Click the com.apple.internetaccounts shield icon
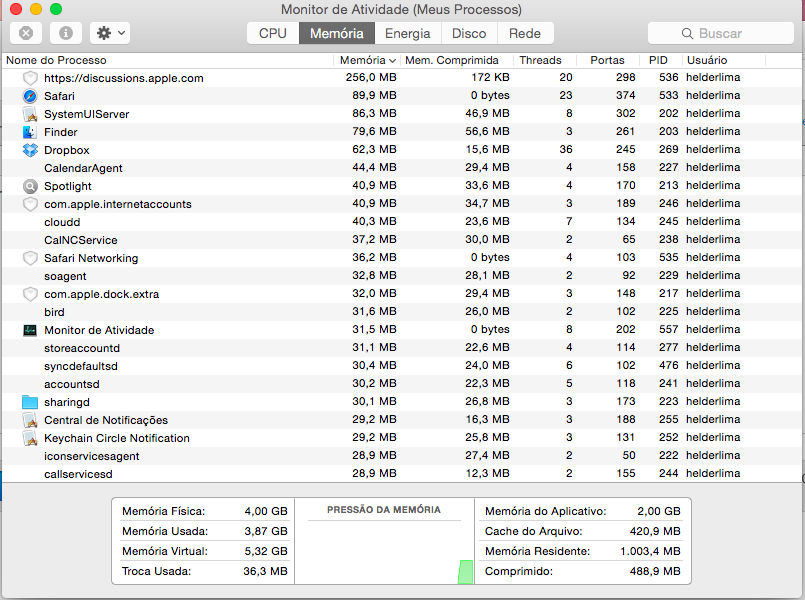Screen dimensions: 805x600 click(x=30, y=204)
